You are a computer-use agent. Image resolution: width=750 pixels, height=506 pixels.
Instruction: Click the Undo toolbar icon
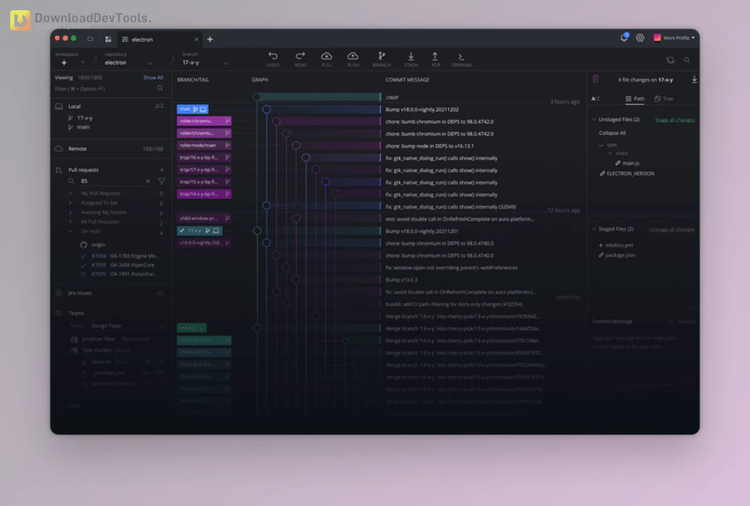(x=273, y=56)
